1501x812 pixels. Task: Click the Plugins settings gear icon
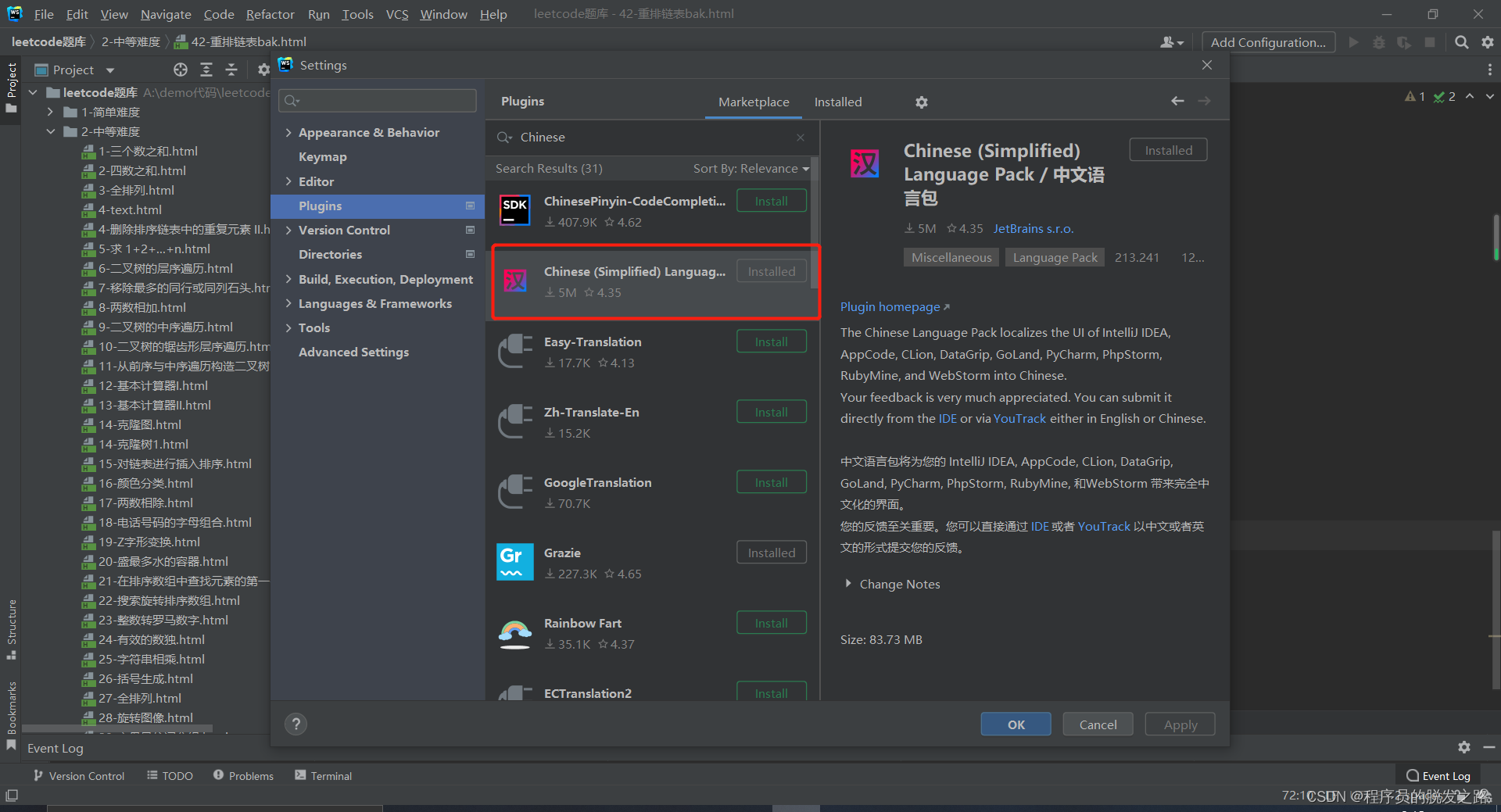pos(922,102)
